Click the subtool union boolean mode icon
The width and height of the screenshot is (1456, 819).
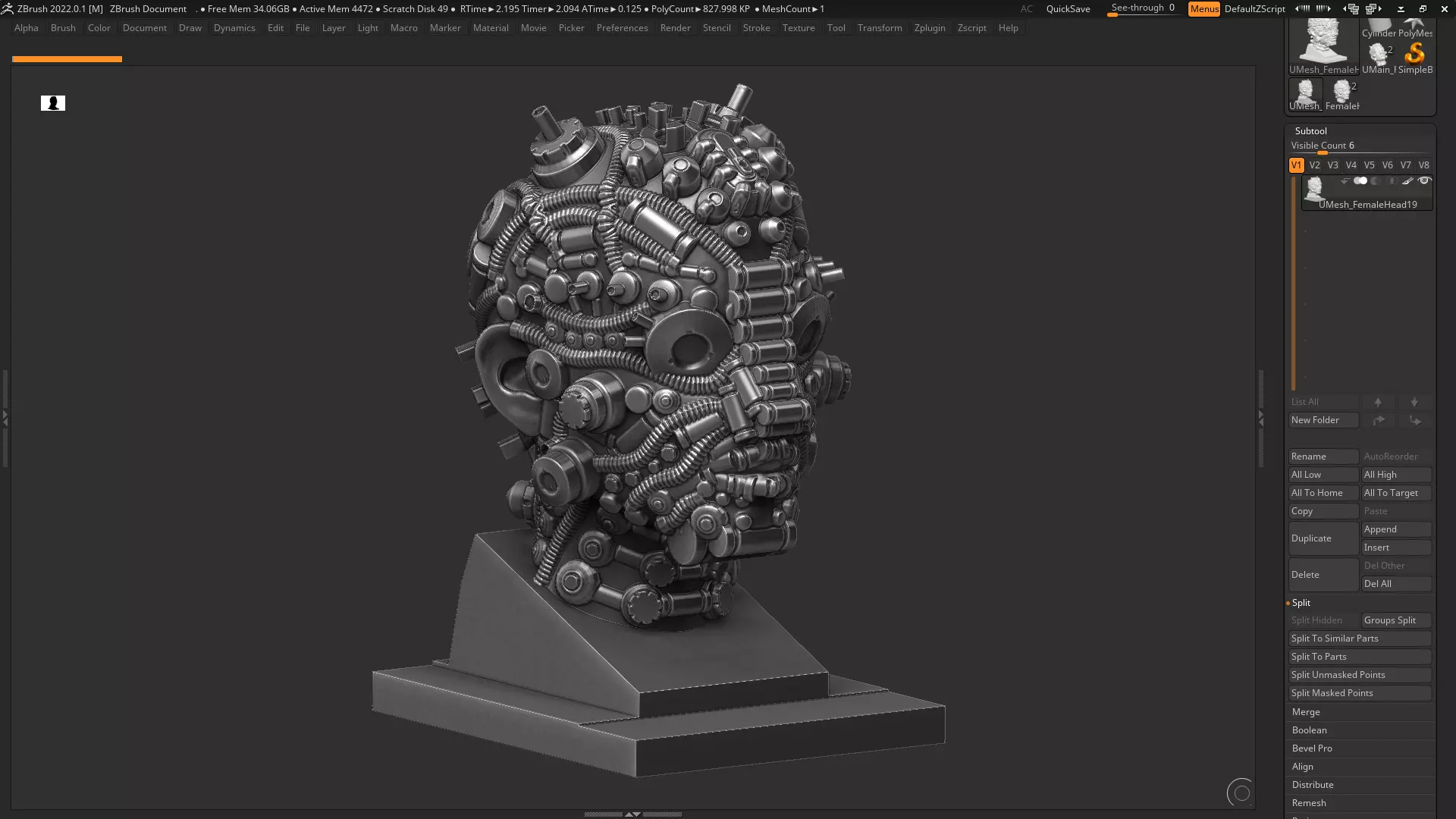coord(1360,181)
